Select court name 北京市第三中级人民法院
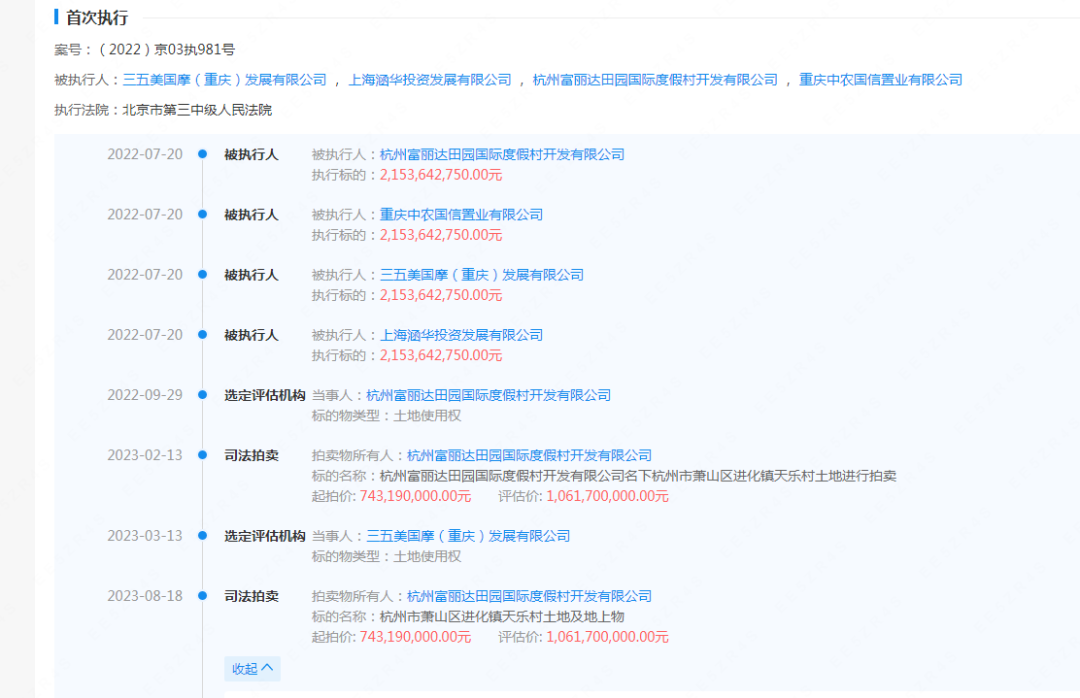 pos(197,110)
